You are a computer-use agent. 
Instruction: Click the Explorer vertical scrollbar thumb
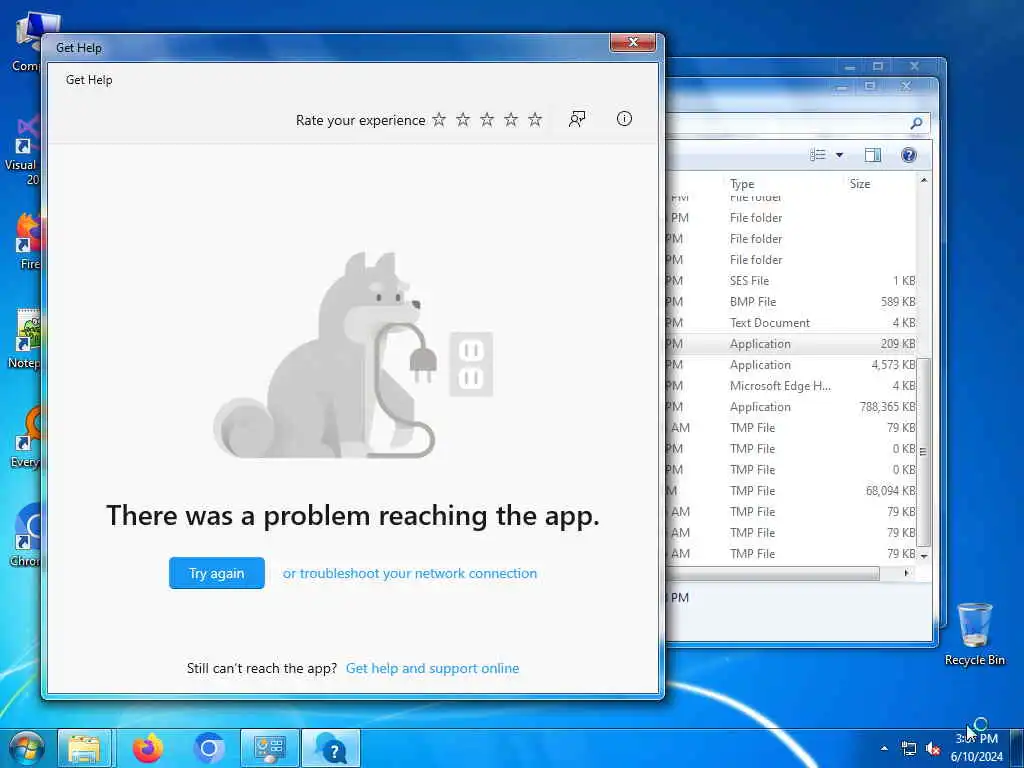[923, 451]
